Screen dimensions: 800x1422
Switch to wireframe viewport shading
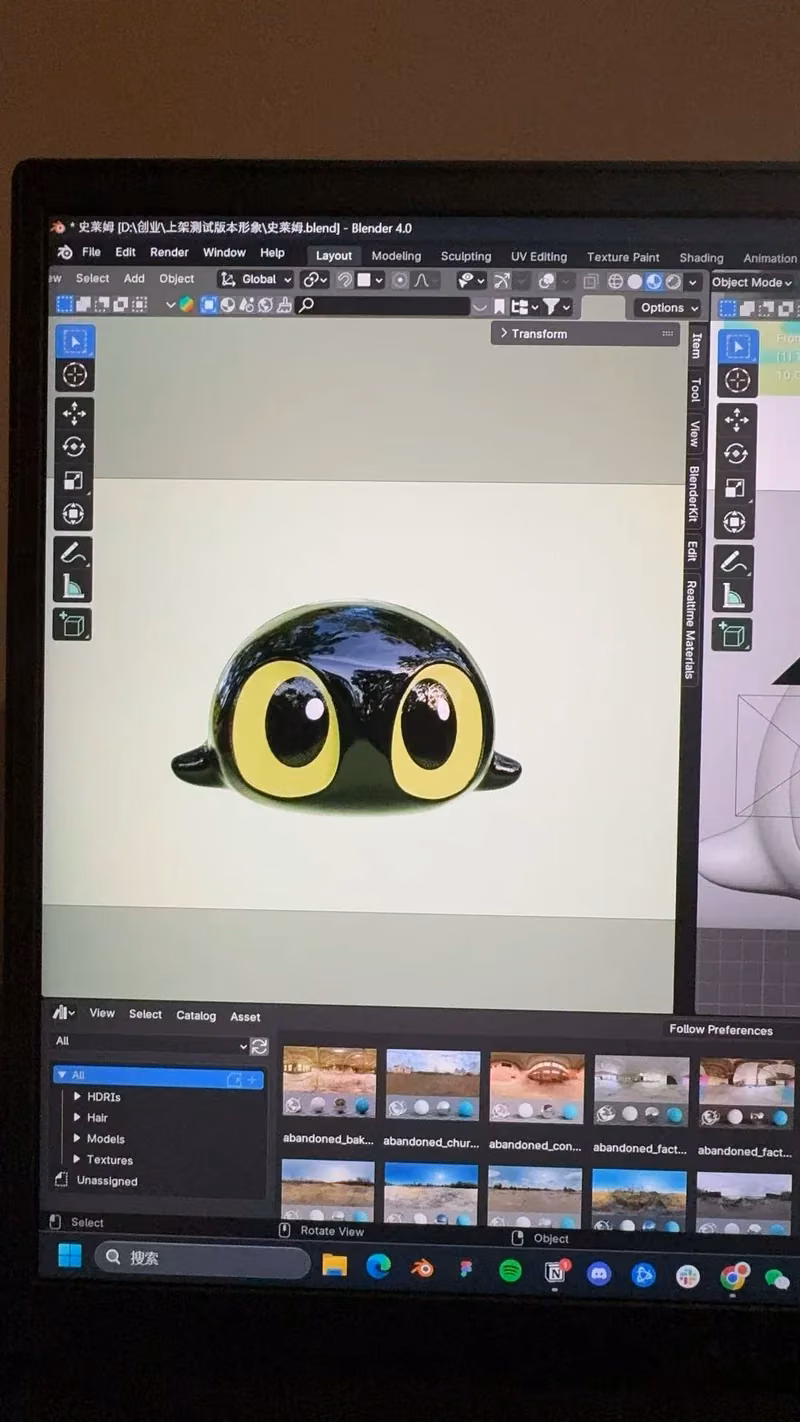tap(615, 282)
